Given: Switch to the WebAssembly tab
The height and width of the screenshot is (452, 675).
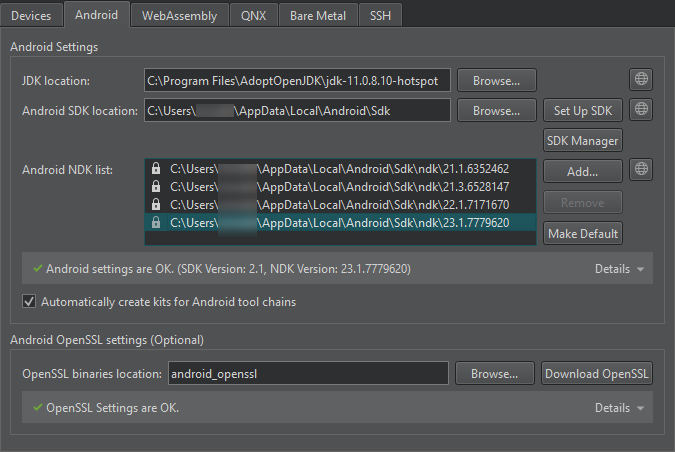Looking at the screenshot, I should point(180,16).
